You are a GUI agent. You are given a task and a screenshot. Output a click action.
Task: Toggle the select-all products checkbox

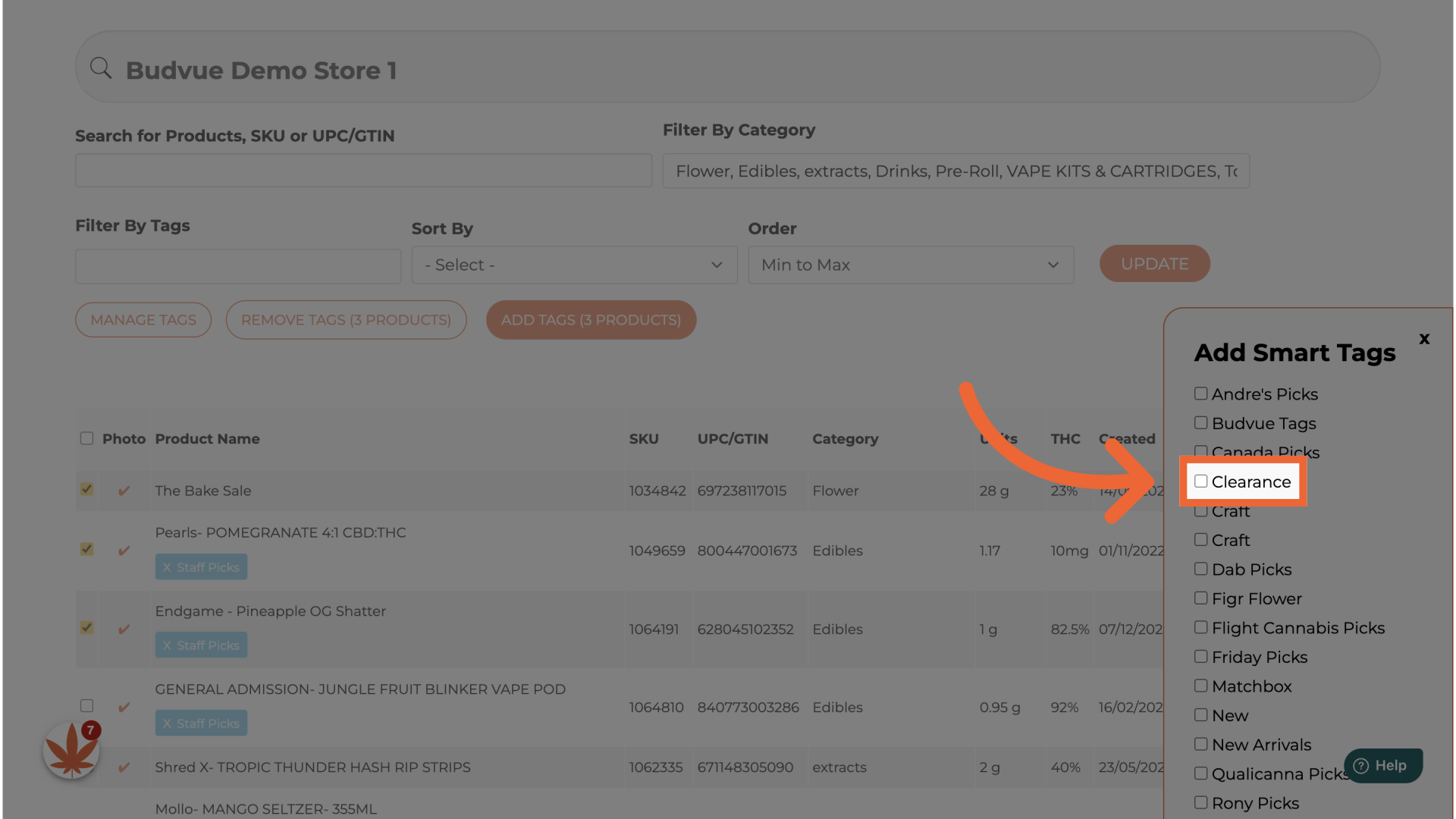86,438
